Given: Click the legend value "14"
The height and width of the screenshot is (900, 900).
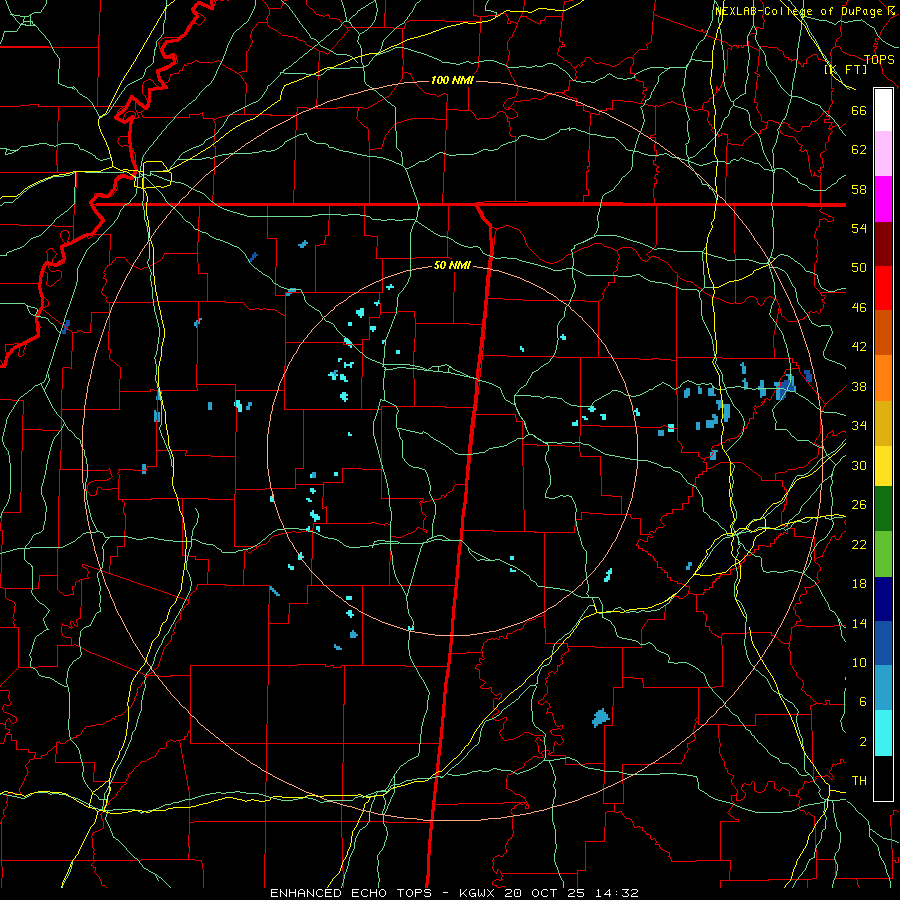Looking at the screenshot, I should (859, 623).
